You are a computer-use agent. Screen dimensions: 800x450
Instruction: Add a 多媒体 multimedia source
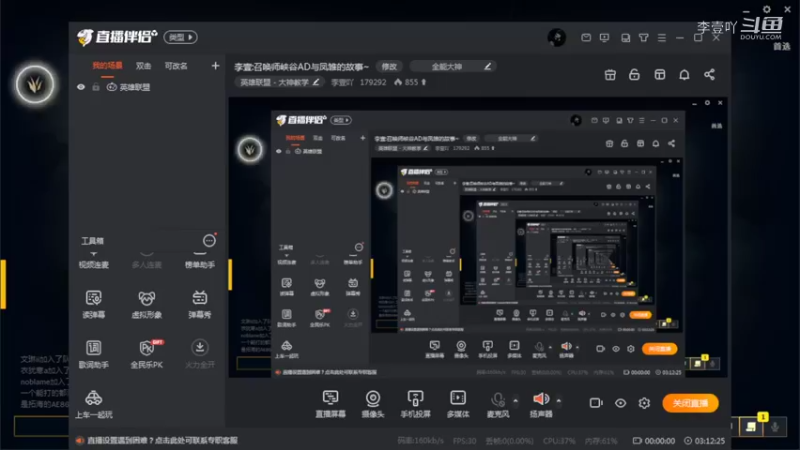(458, 404)
